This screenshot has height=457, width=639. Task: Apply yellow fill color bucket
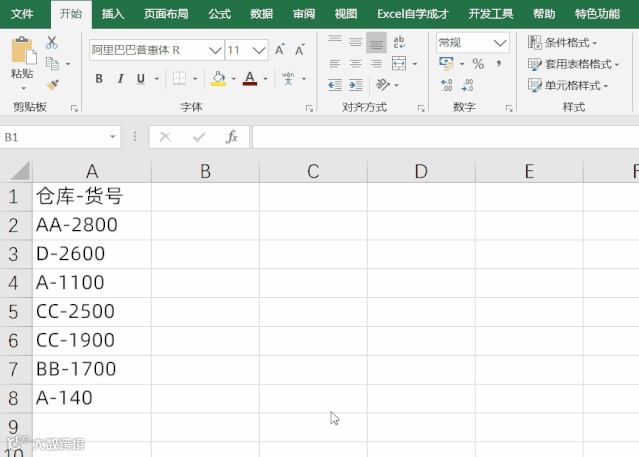218,78
